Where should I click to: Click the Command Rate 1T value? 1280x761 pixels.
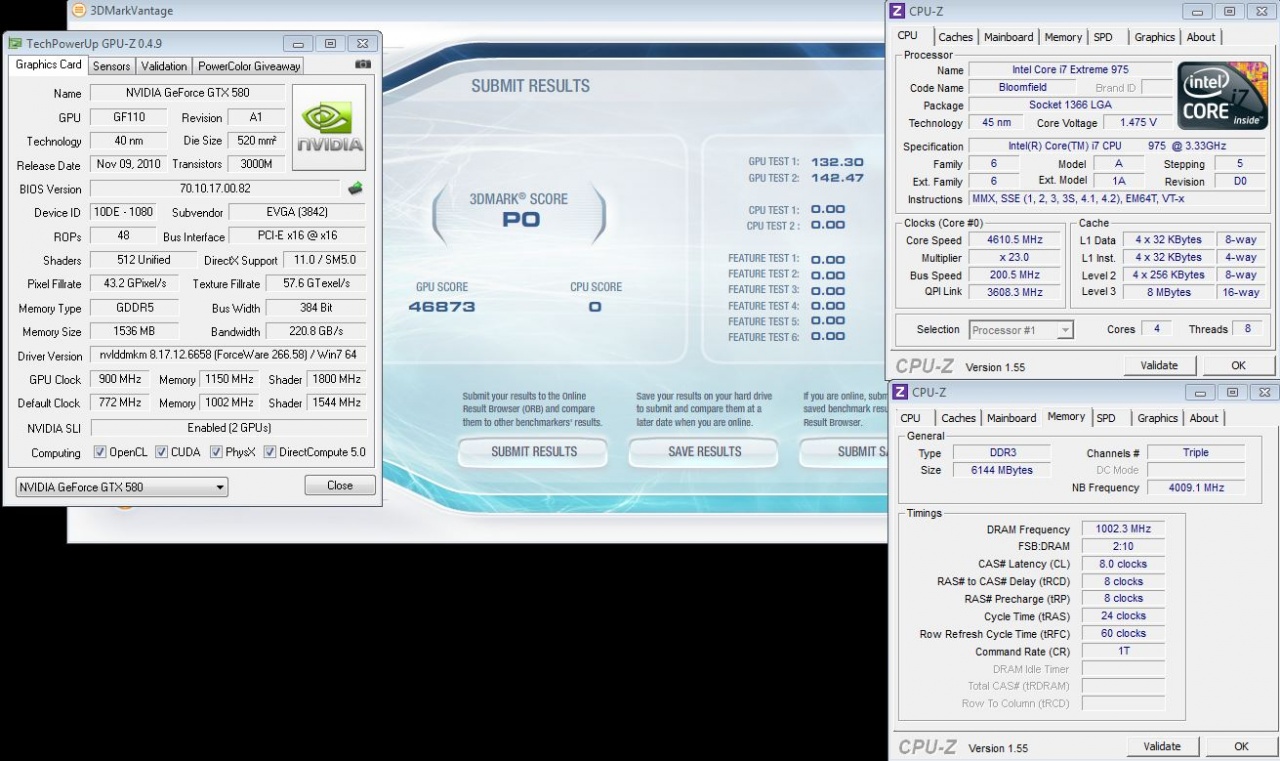point(1123,651)
